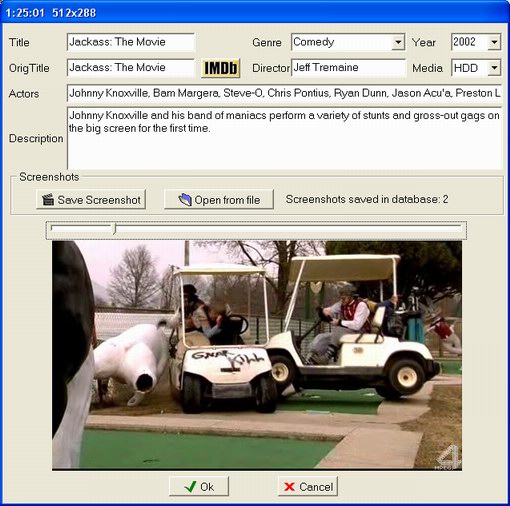Click the Comedy value in Genre box
The height and width of the screenshot is (506, 510).
coord(313,42)
